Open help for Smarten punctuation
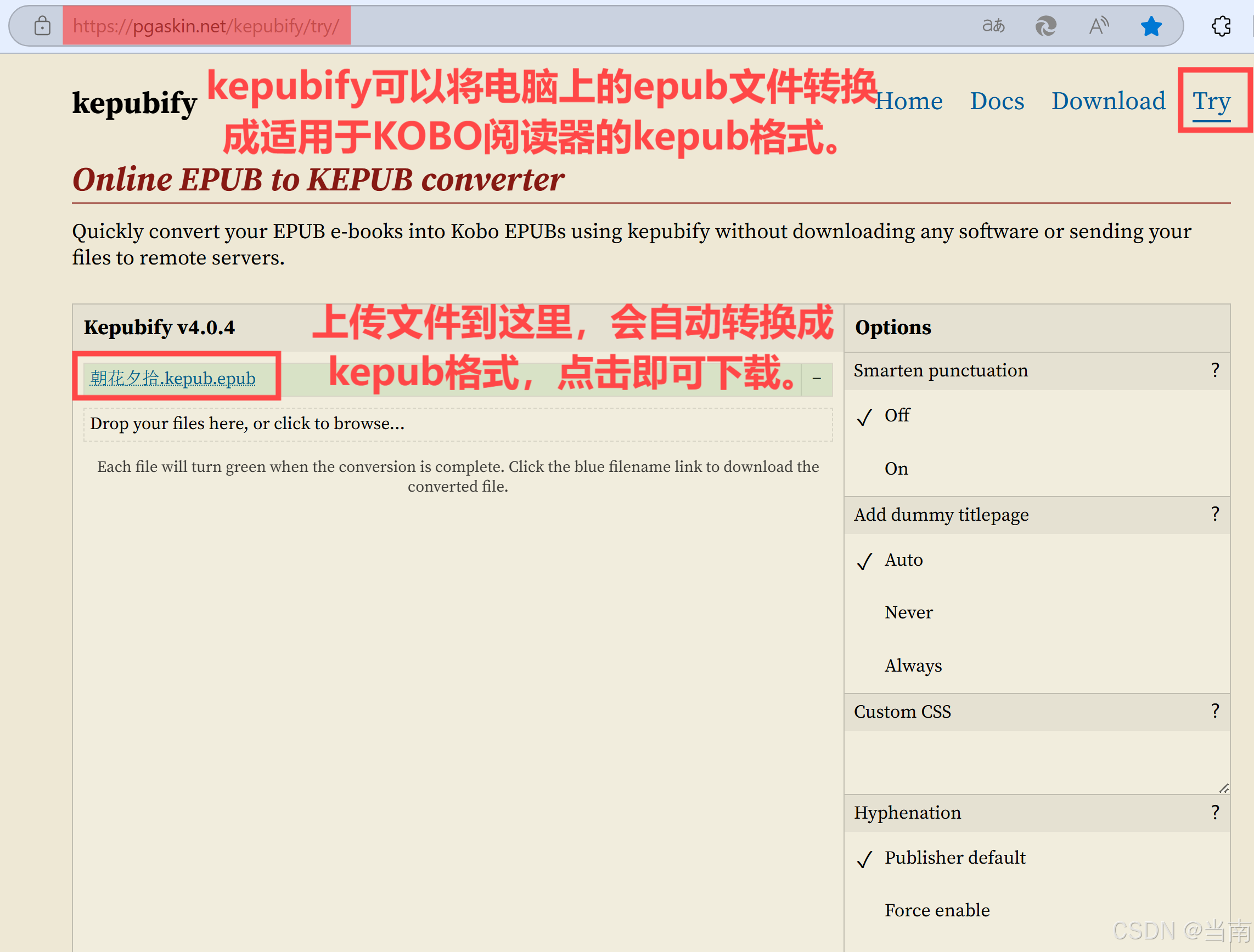 point(1215,370)
